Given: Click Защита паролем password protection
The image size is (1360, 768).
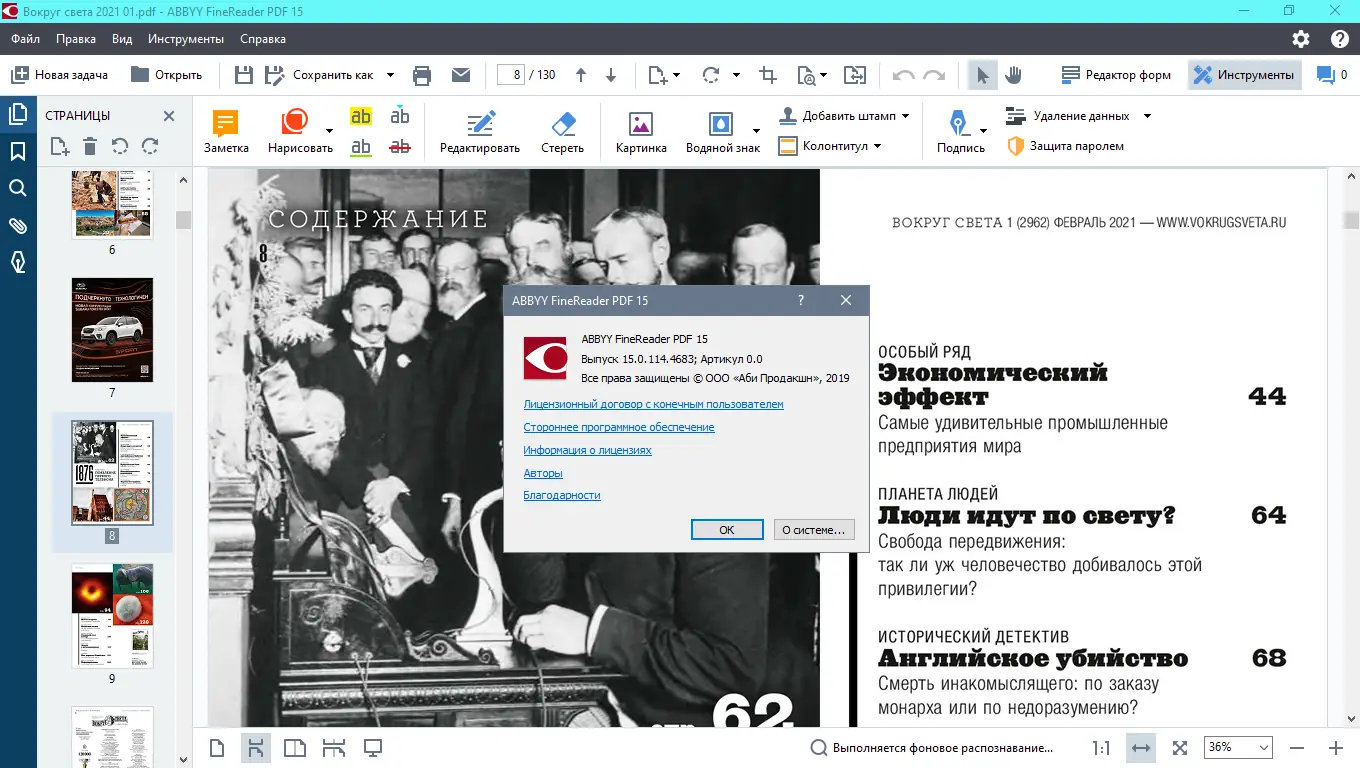Looking at the screenshot, I should click(1065, 146).
